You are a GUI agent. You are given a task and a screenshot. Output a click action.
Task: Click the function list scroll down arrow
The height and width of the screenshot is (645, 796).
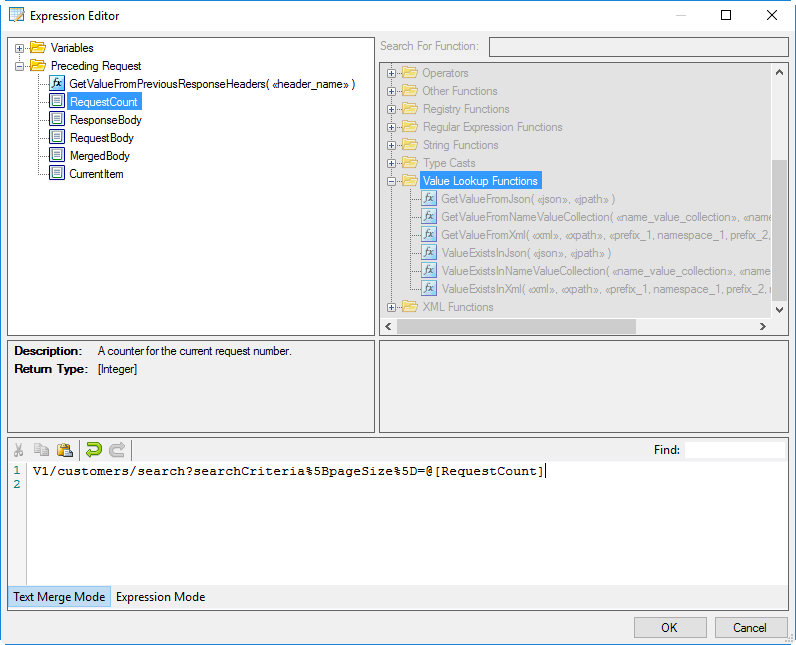coord(779,310)
